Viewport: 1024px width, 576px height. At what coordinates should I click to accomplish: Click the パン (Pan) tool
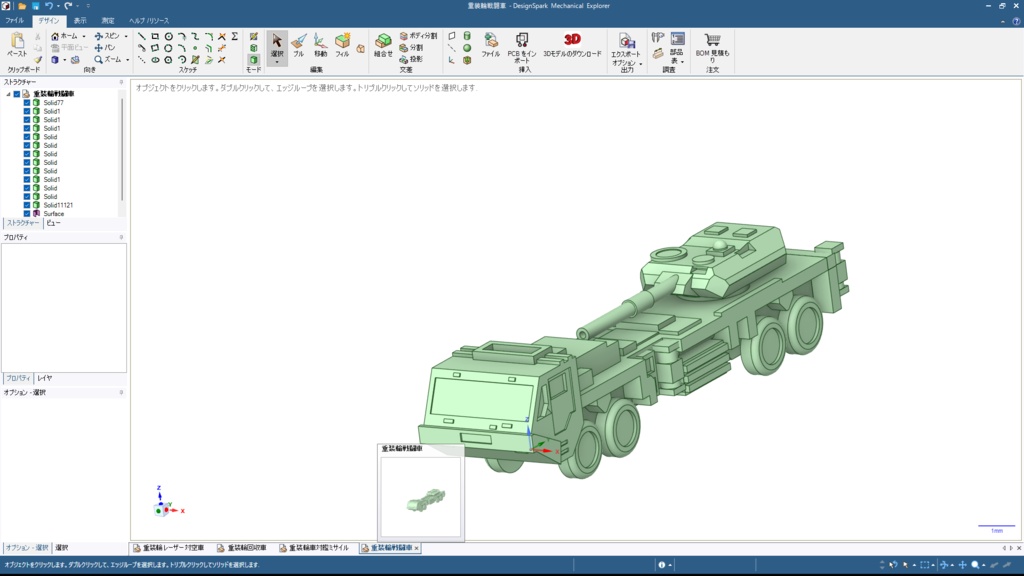coord(104,48)
